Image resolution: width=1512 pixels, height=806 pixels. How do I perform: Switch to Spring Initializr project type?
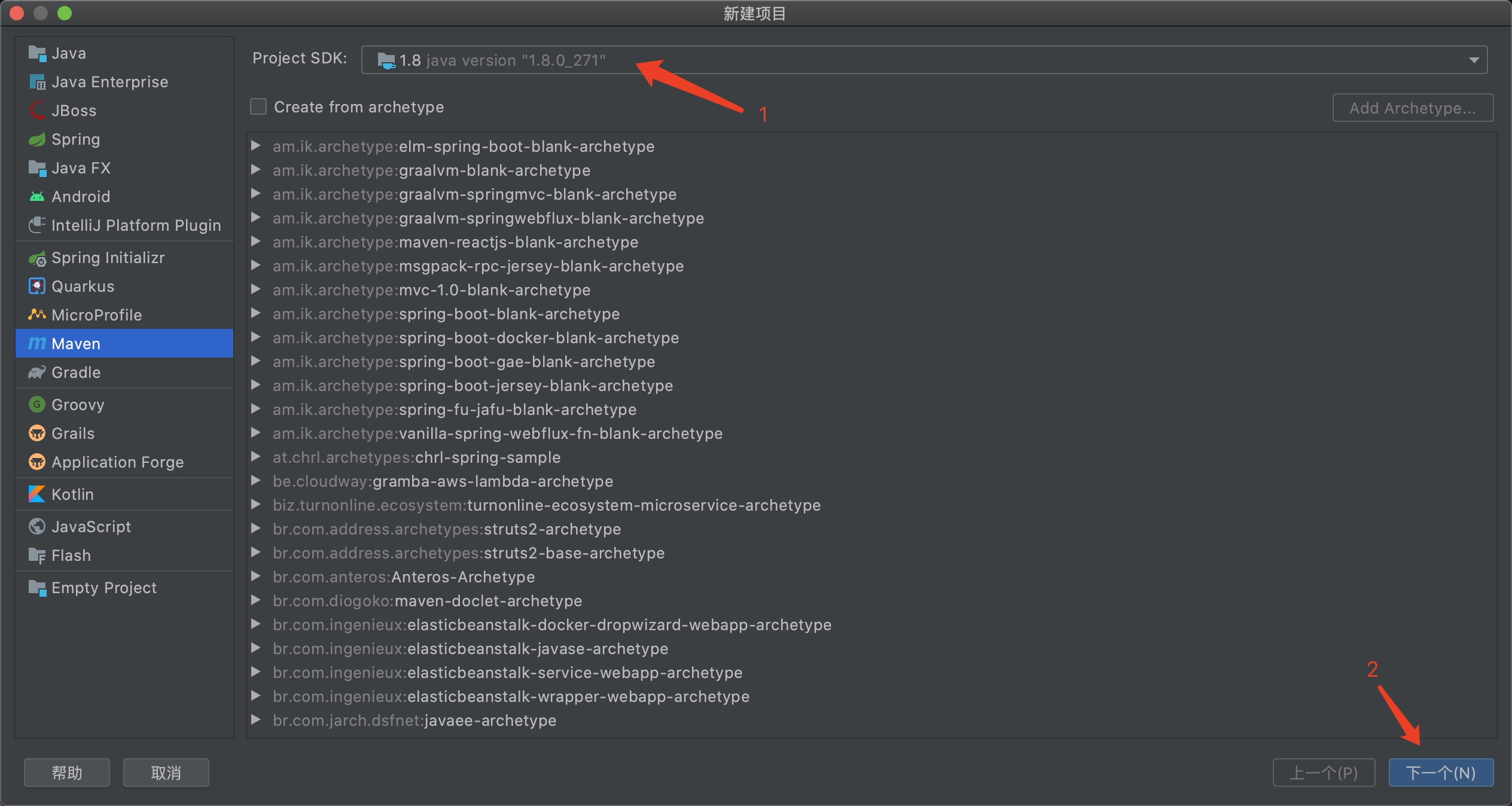(124, 258)
